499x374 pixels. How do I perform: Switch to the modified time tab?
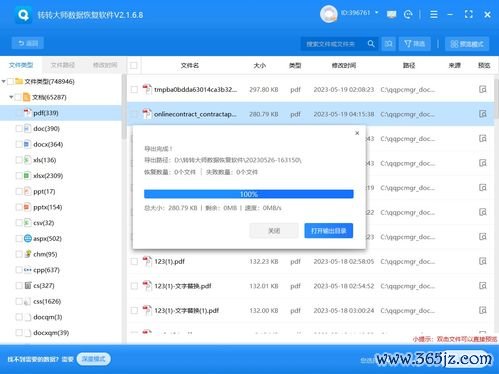pos(105,65)
